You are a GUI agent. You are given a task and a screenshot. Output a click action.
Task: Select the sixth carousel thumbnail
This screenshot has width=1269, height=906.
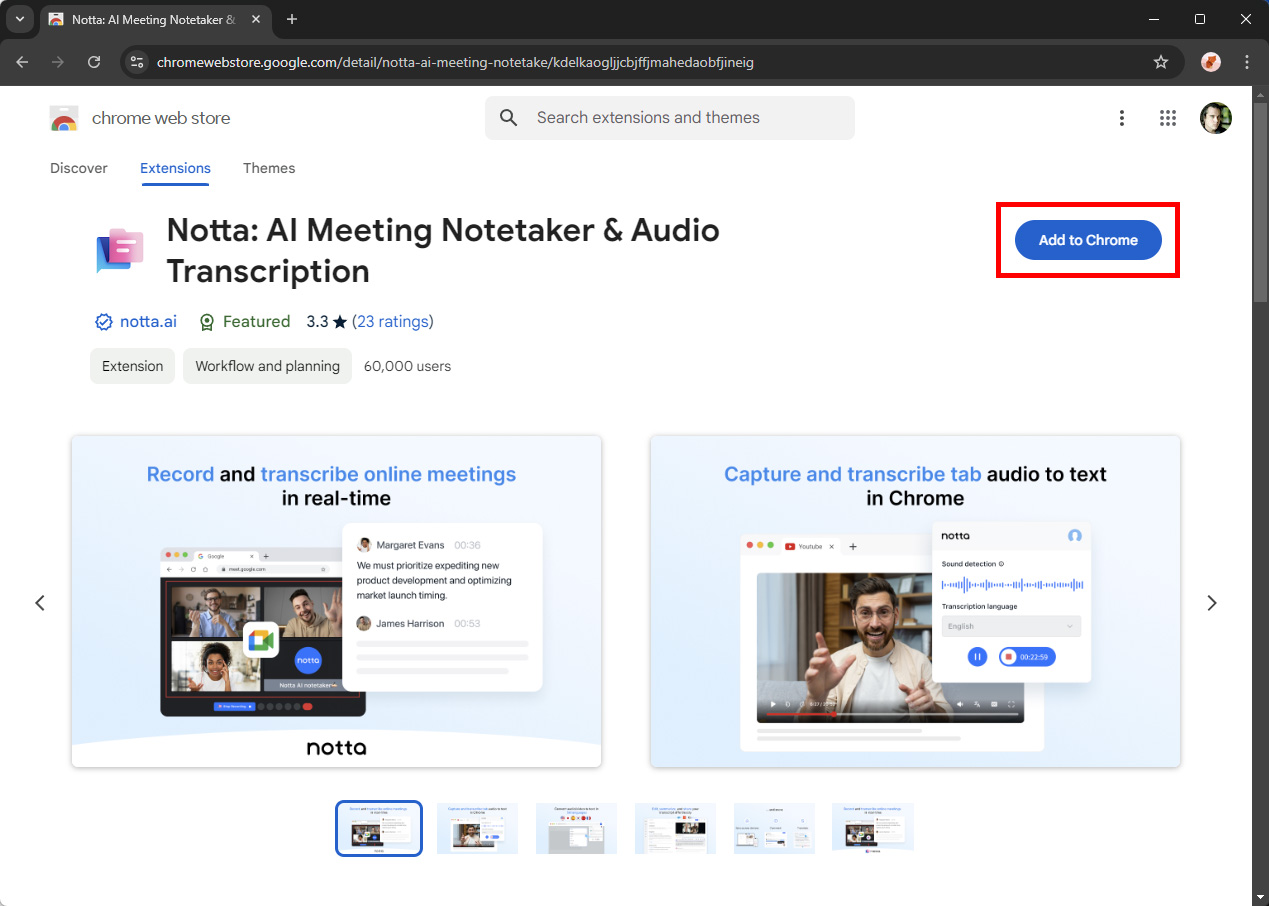(x=873, y=828)
